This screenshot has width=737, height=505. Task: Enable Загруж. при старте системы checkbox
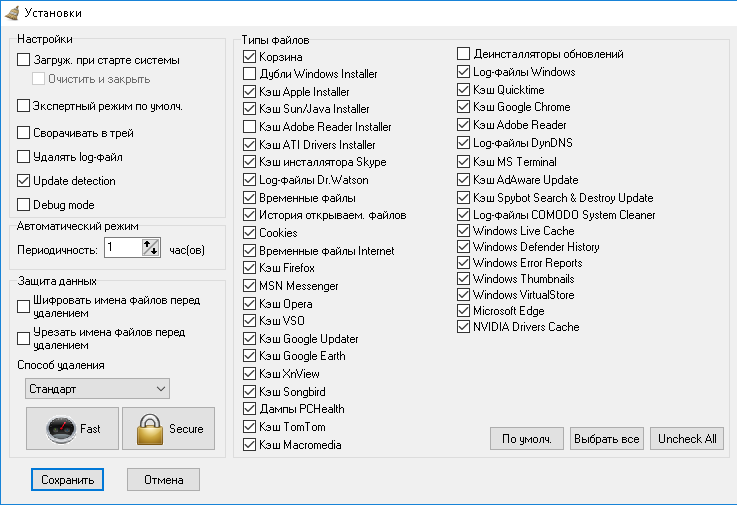[x=24, y=60]
